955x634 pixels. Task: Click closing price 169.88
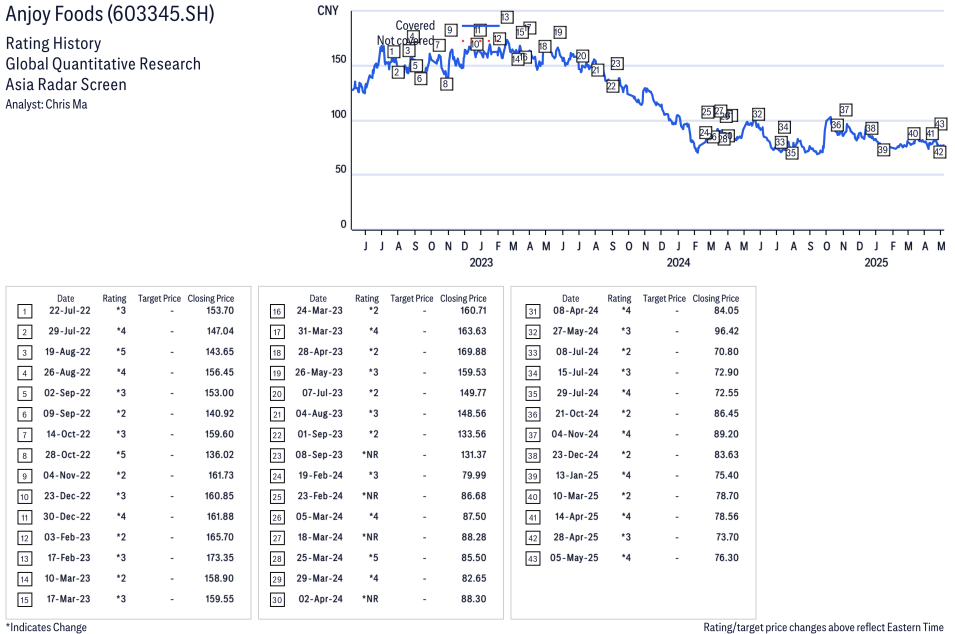coord(472,352)
